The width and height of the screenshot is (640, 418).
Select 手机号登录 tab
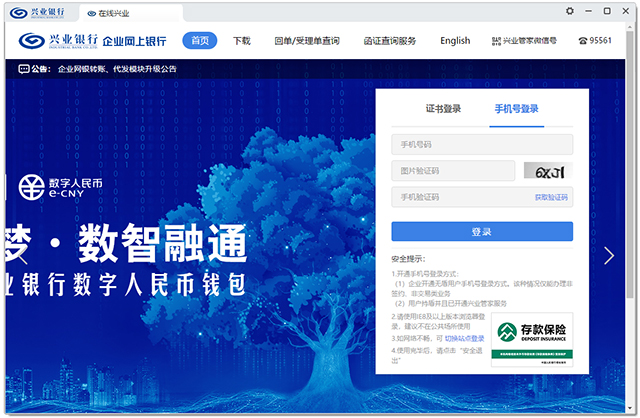pos(516,109)
